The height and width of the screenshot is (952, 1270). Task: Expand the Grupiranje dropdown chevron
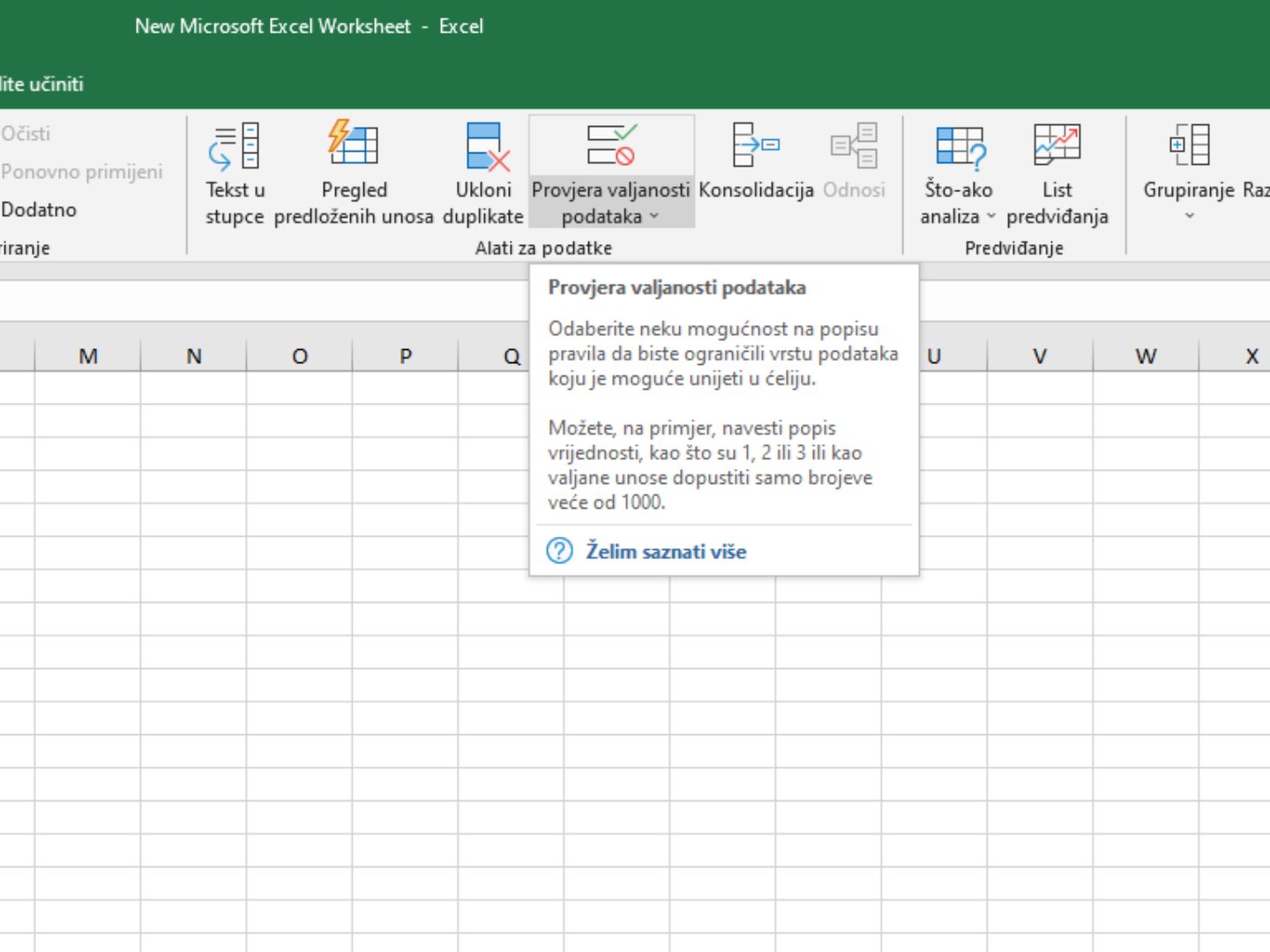(x=1189, y=216)
